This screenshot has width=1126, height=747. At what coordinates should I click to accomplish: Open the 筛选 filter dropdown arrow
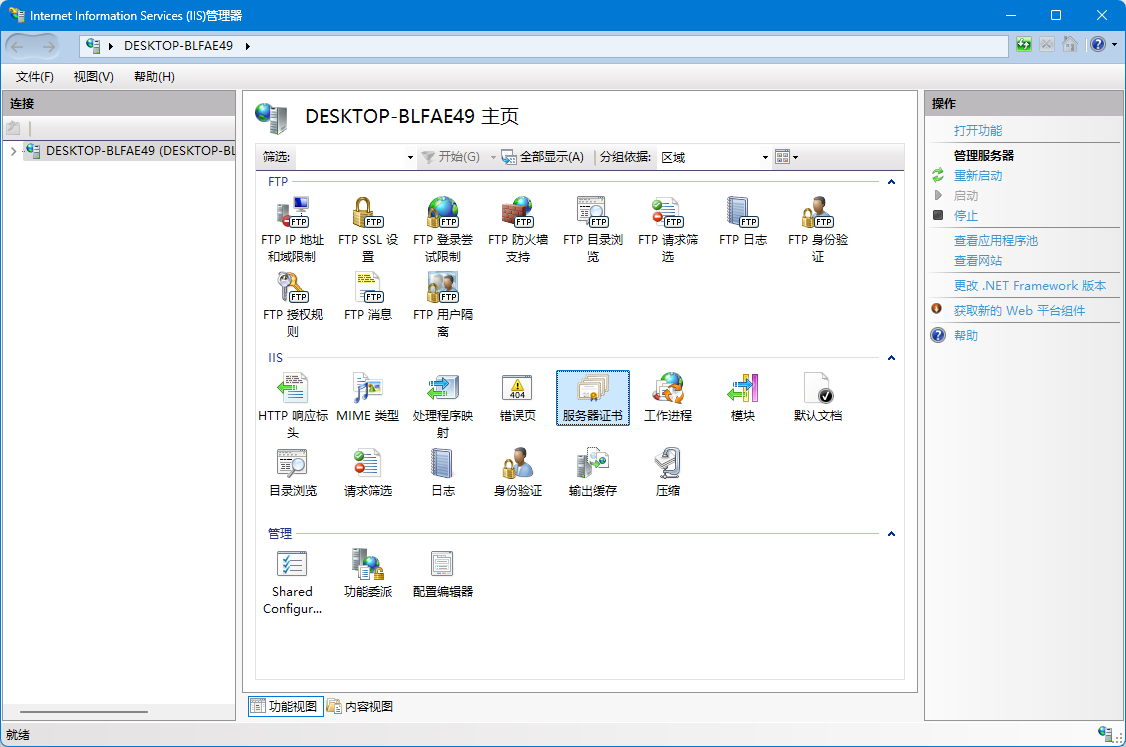pos(410,157)
